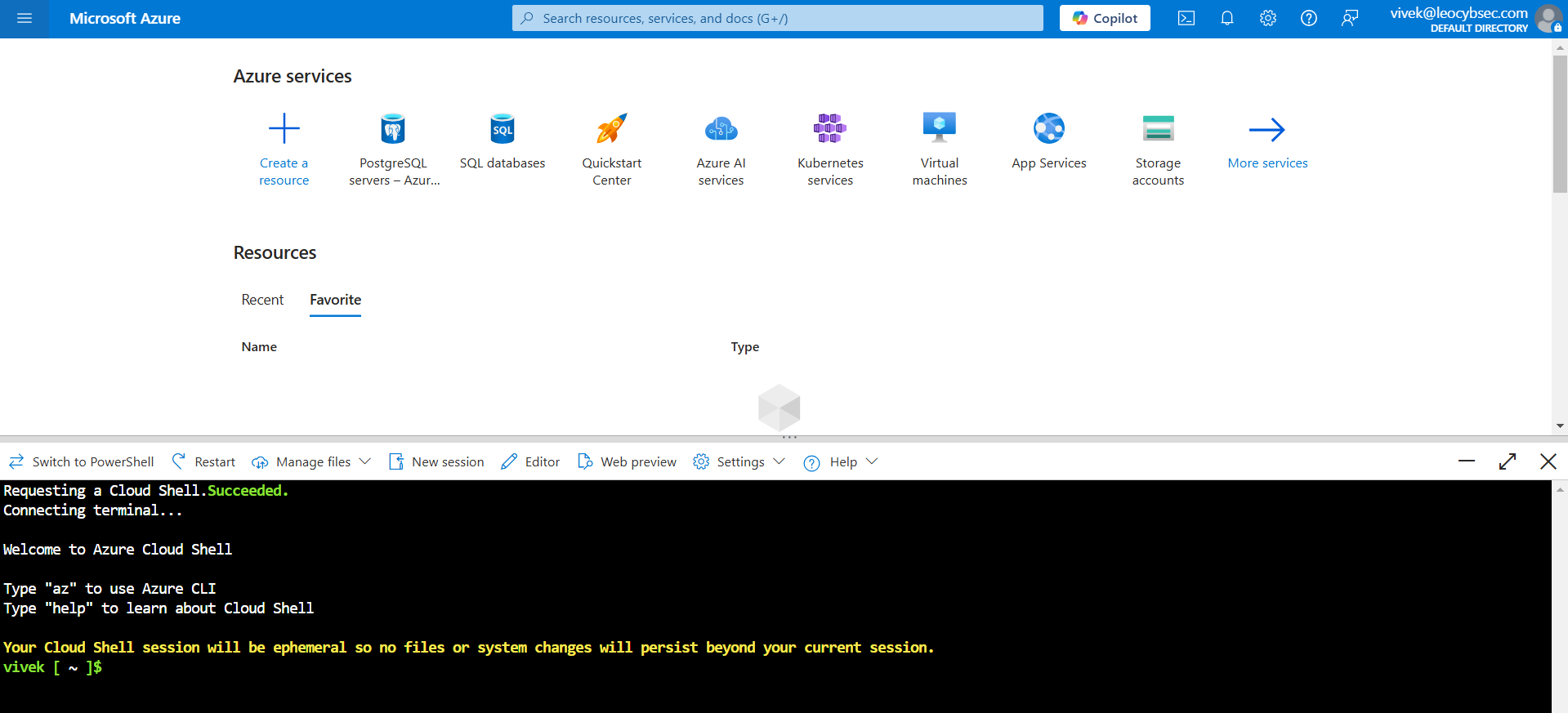Click the Editor pencil icon
1568x713 pixels.
pyautogui.click(x=509, y=461)
